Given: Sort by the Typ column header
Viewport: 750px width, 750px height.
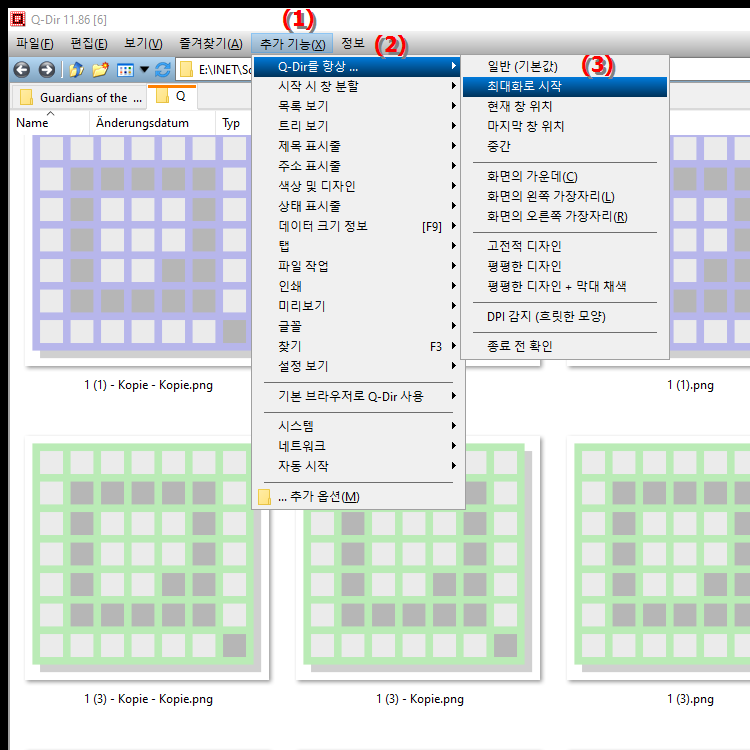Looking at the screenshot, I should tap(233, 123).
